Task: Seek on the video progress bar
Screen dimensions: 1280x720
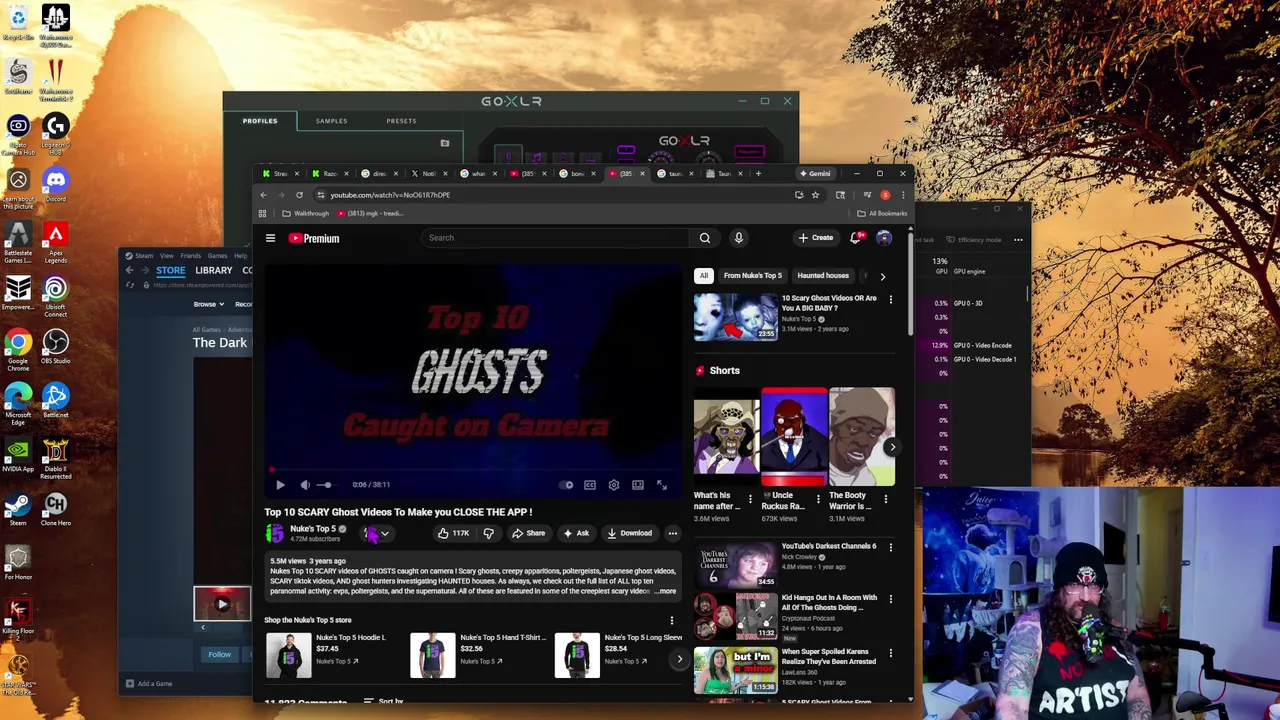Action: pyautogui.click(x=472, y=469)
